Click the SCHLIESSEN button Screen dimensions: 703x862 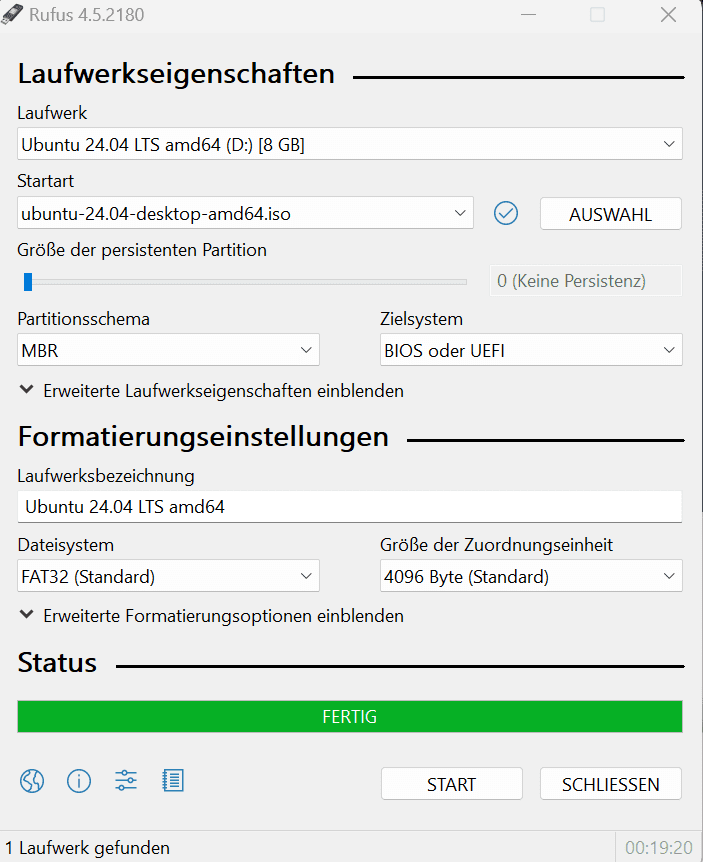click(x=611, y=784)
